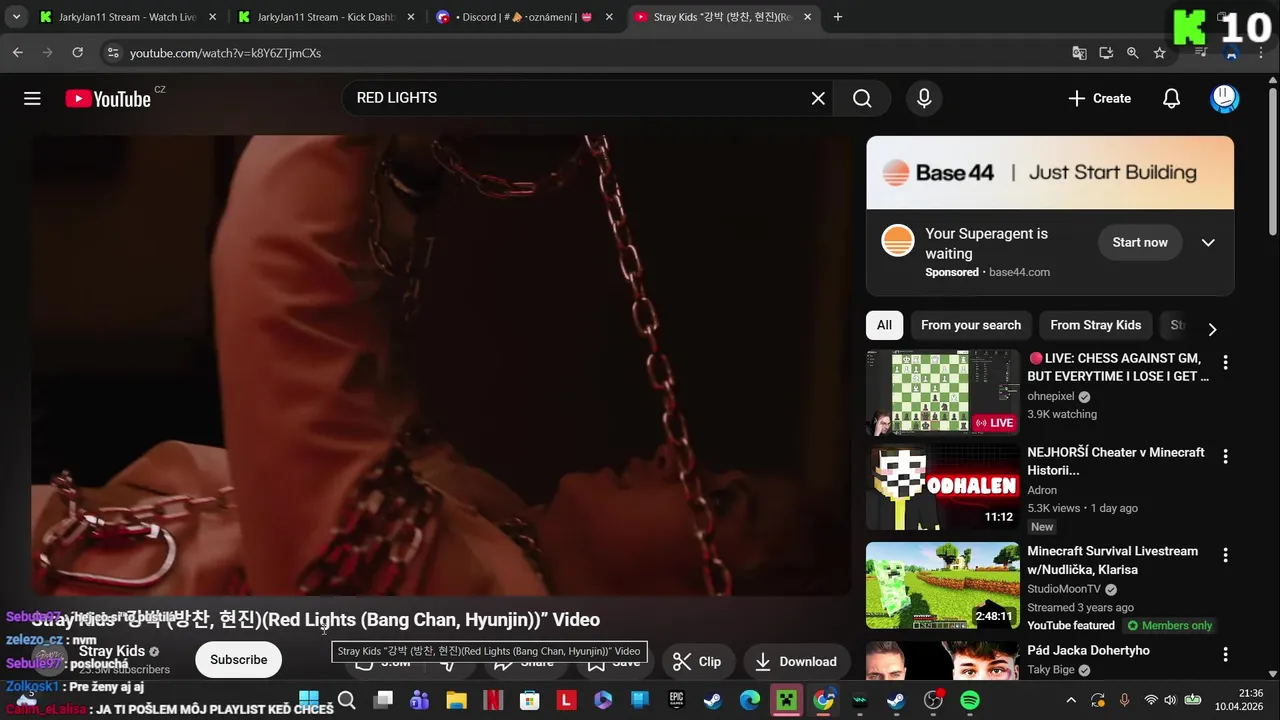Close the Discord tab
The height and width of the screenshot is (720, 1280).
609,17
